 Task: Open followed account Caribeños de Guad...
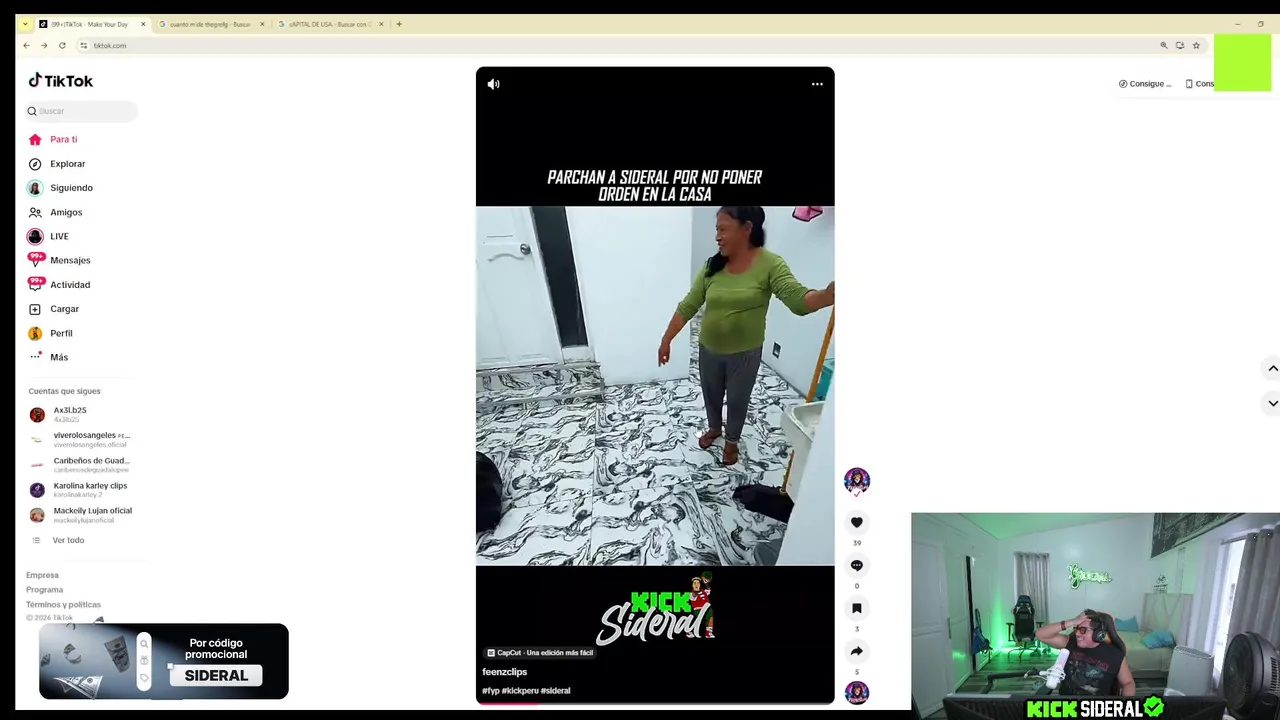click(80, 464)
